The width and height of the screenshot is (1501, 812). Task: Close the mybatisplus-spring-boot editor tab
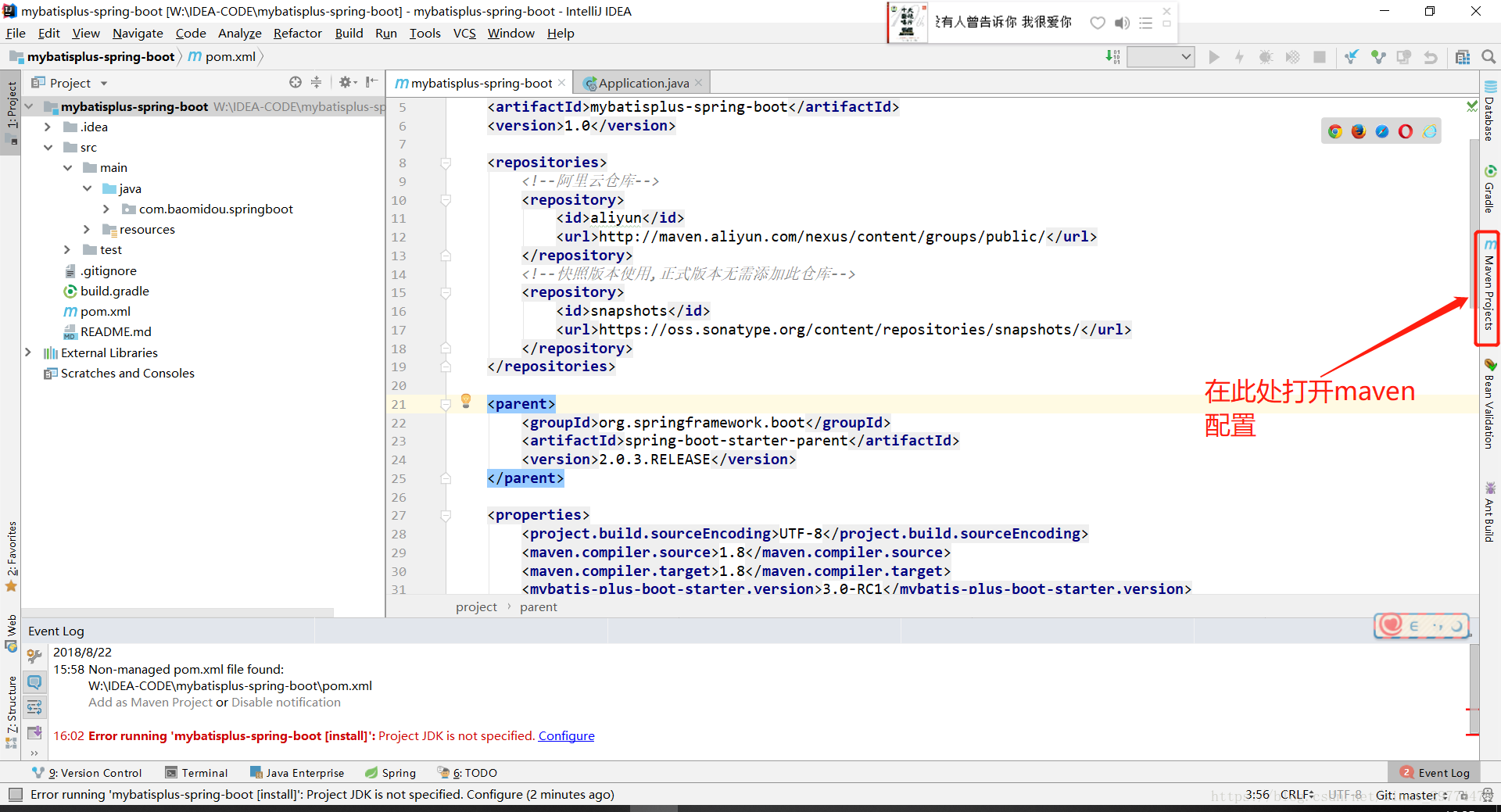coord(561,82)
